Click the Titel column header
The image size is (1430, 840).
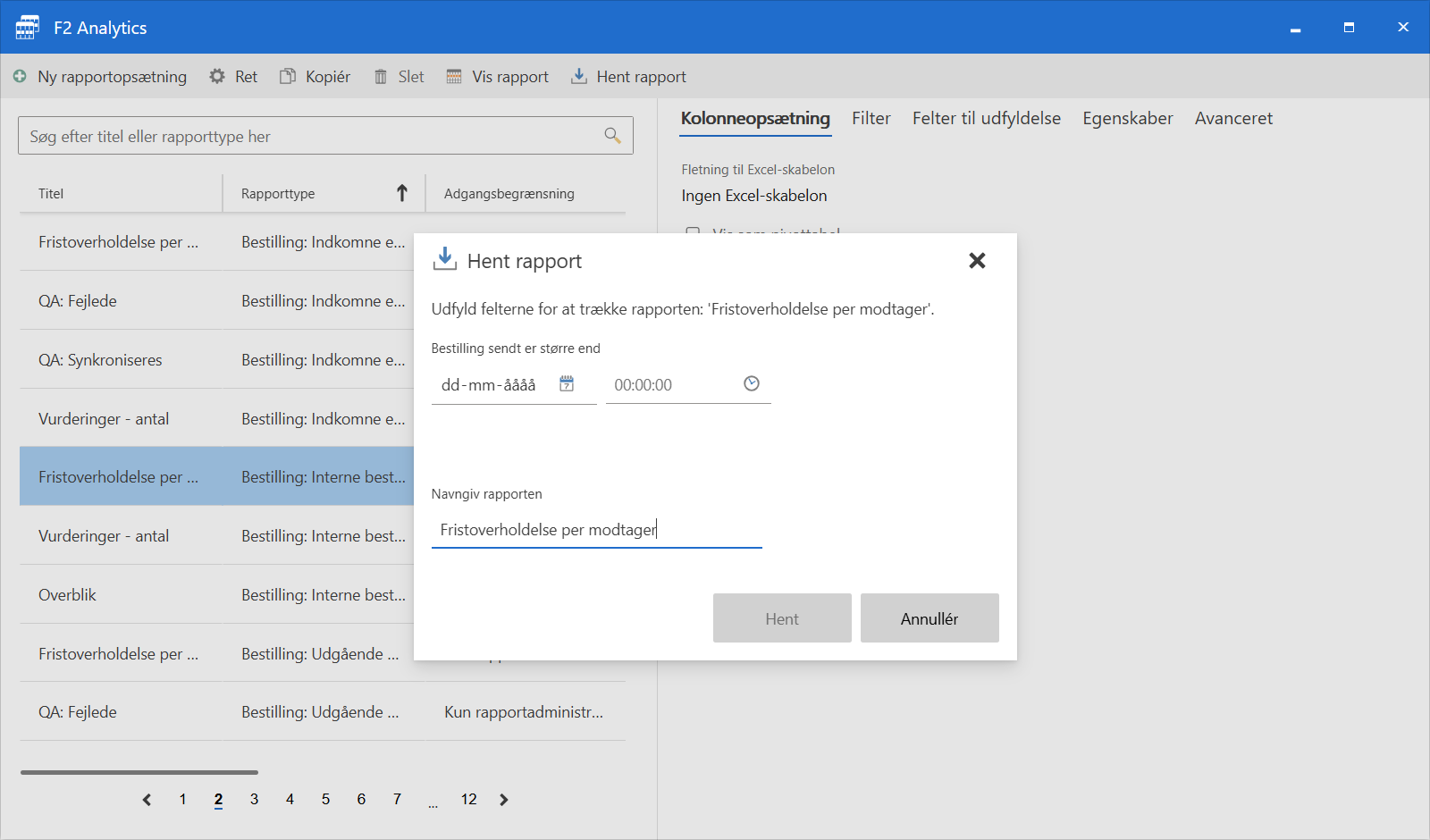121,193
